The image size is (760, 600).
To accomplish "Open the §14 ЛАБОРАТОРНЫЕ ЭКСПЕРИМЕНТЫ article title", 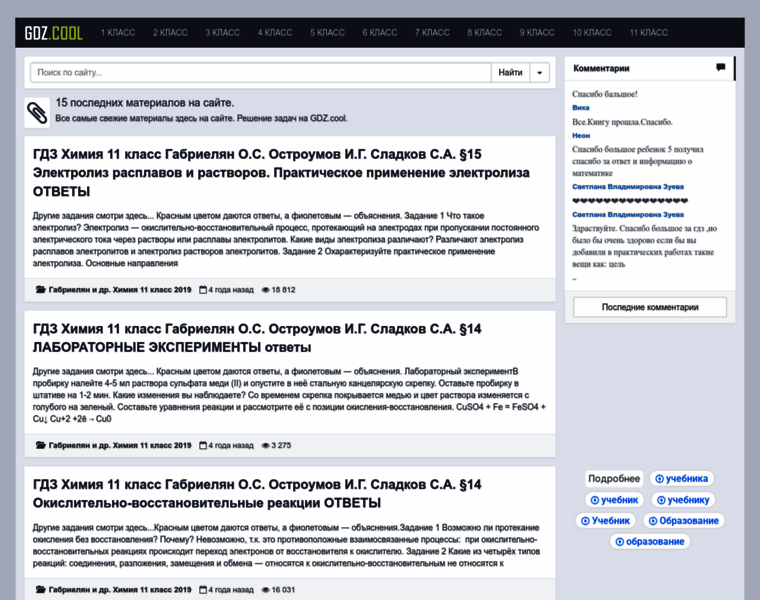I will point(257,338).
